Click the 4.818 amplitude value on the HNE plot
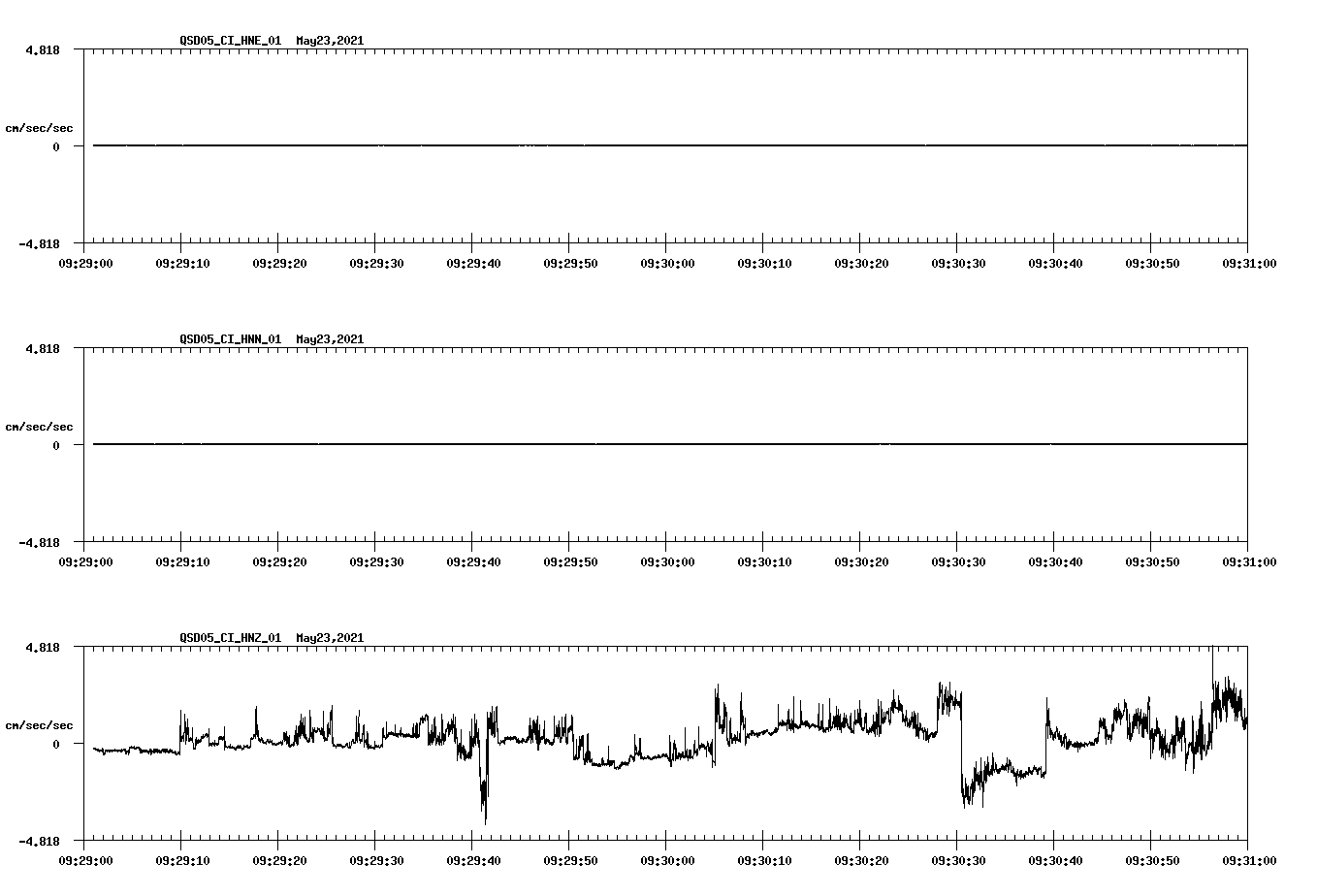The width and height of the screenshot is (1317, 896). (43, 48)
